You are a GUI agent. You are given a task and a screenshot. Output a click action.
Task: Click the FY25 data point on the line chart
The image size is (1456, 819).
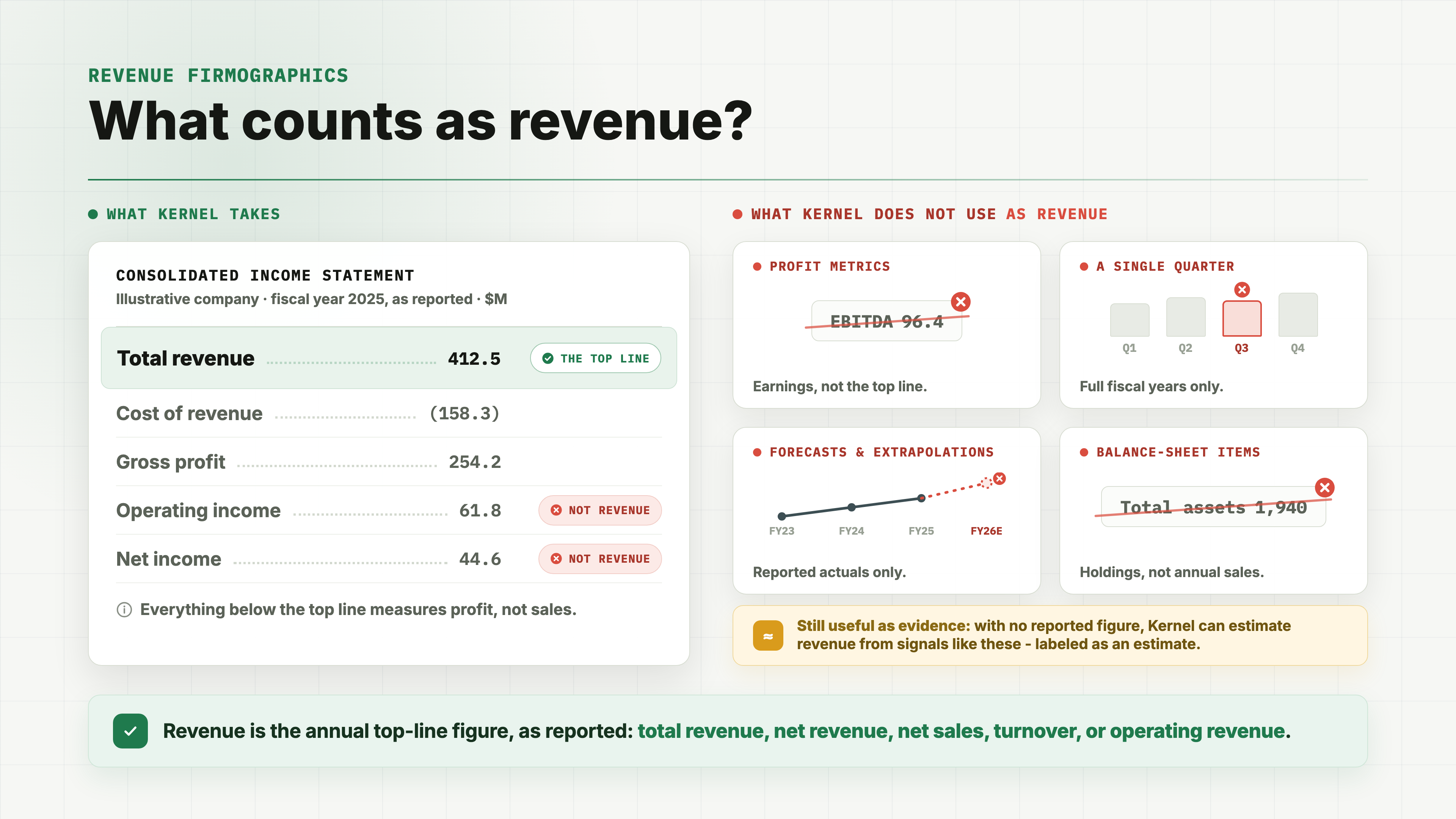(921, 498)
